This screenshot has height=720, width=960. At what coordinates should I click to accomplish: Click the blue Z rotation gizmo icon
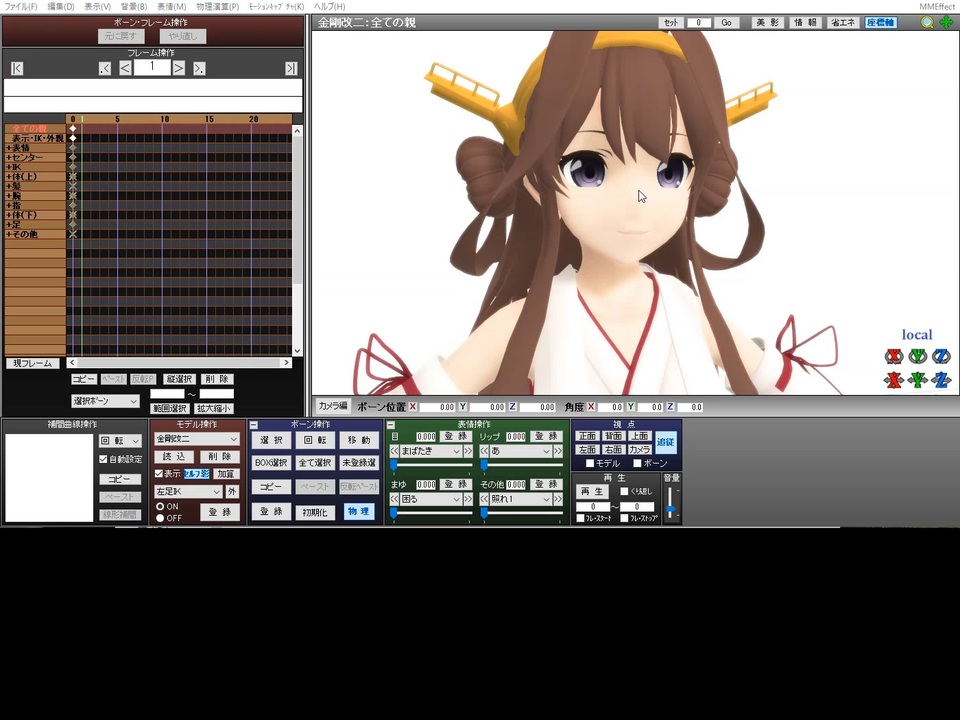tap(941, 356)
